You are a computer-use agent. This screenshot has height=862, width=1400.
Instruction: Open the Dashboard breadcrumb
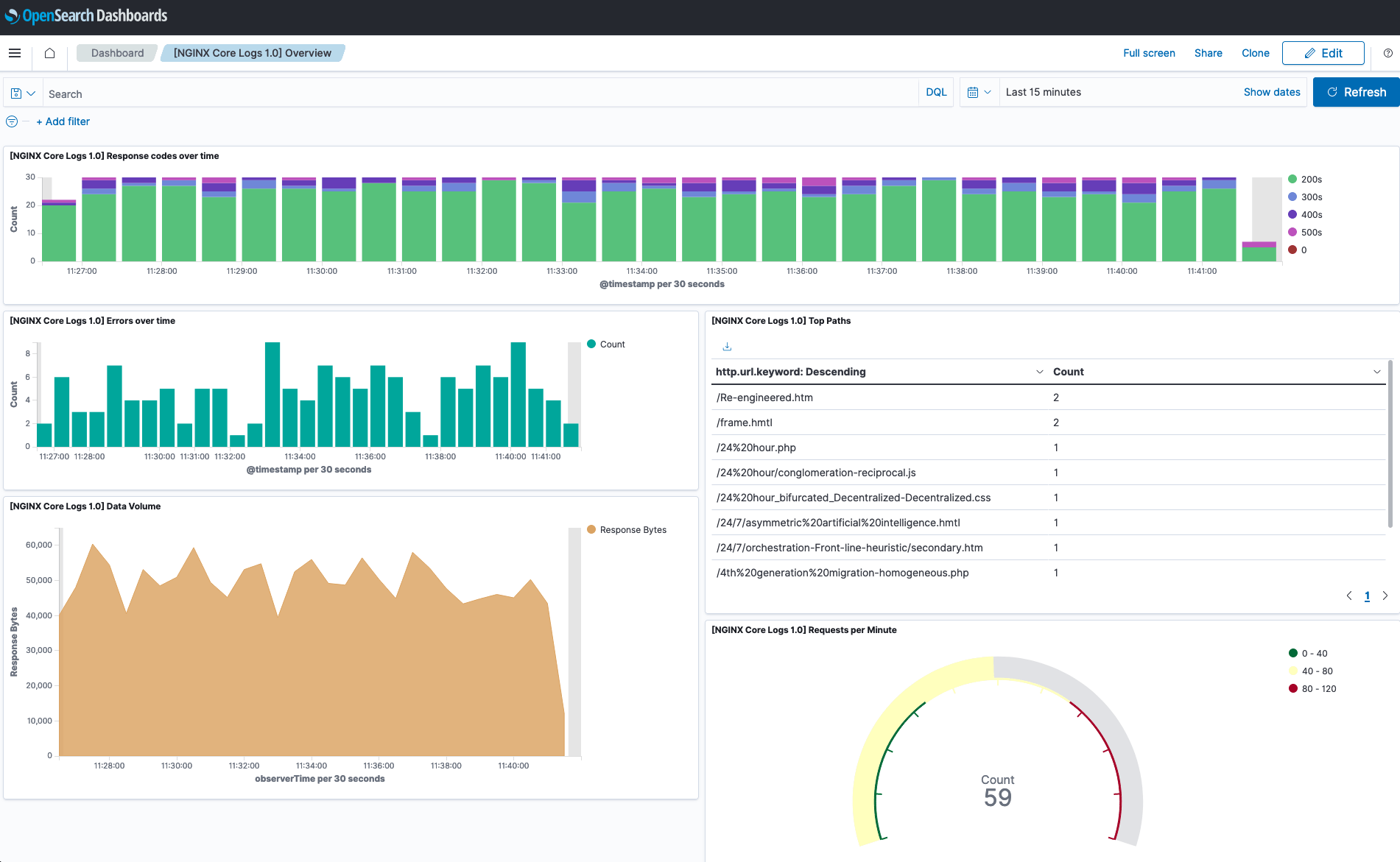117,53
